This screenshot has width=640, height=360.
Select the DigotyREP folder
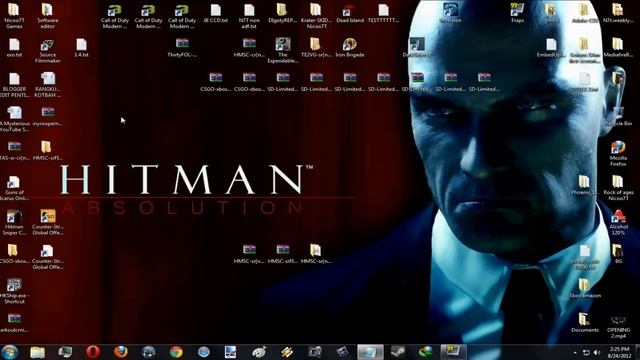coord(282,13)
